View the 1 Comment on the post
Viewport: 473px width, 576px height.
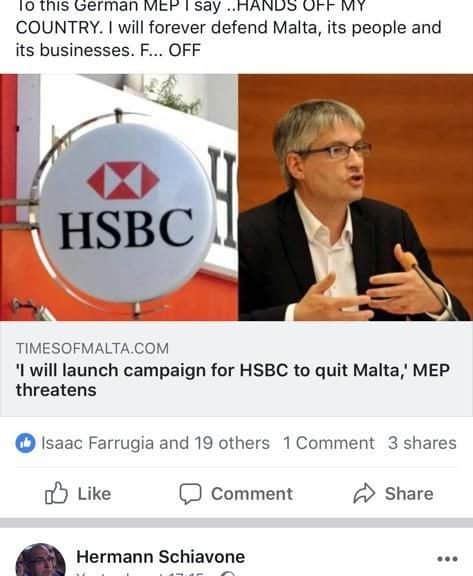(x=329, y=443)
